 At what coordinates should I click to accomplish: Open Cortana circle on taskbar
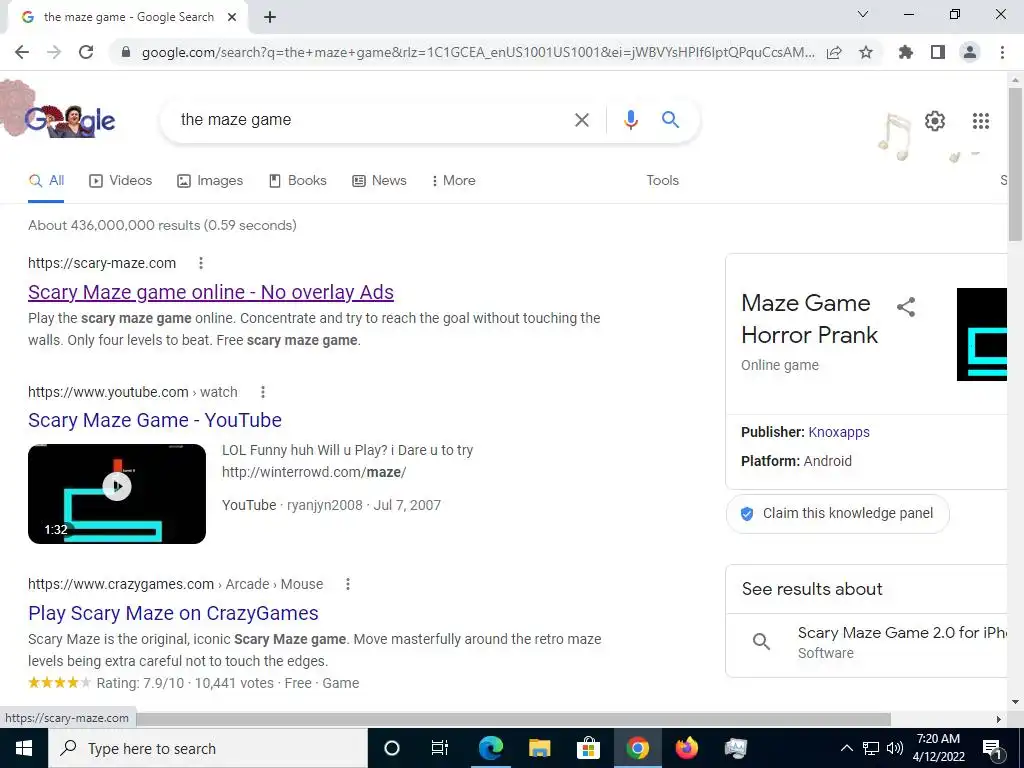pos(392,748)
